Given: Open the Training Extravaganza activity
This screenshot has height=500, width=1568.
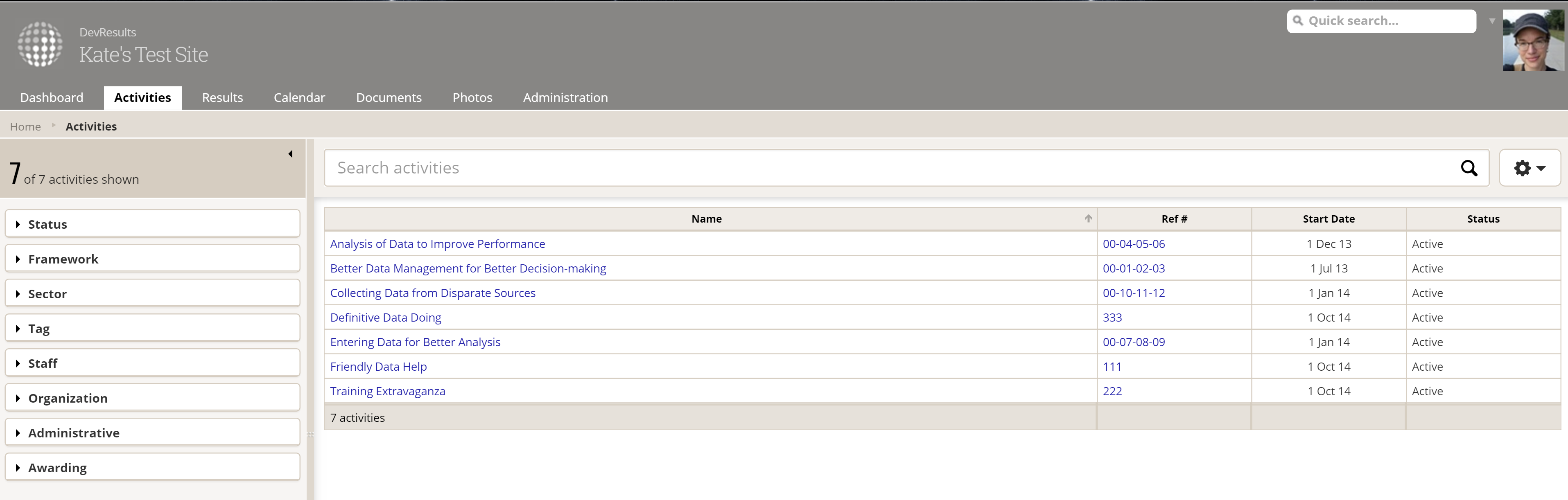Looking at the screenshot, I should (388, 391).
